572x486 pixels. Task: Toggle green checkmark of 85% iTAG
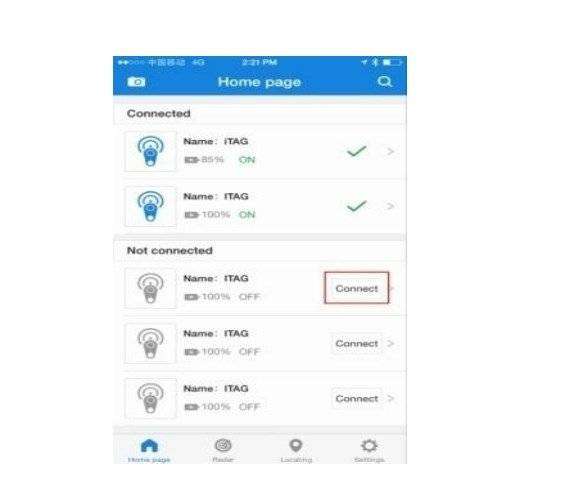[356, 151]
